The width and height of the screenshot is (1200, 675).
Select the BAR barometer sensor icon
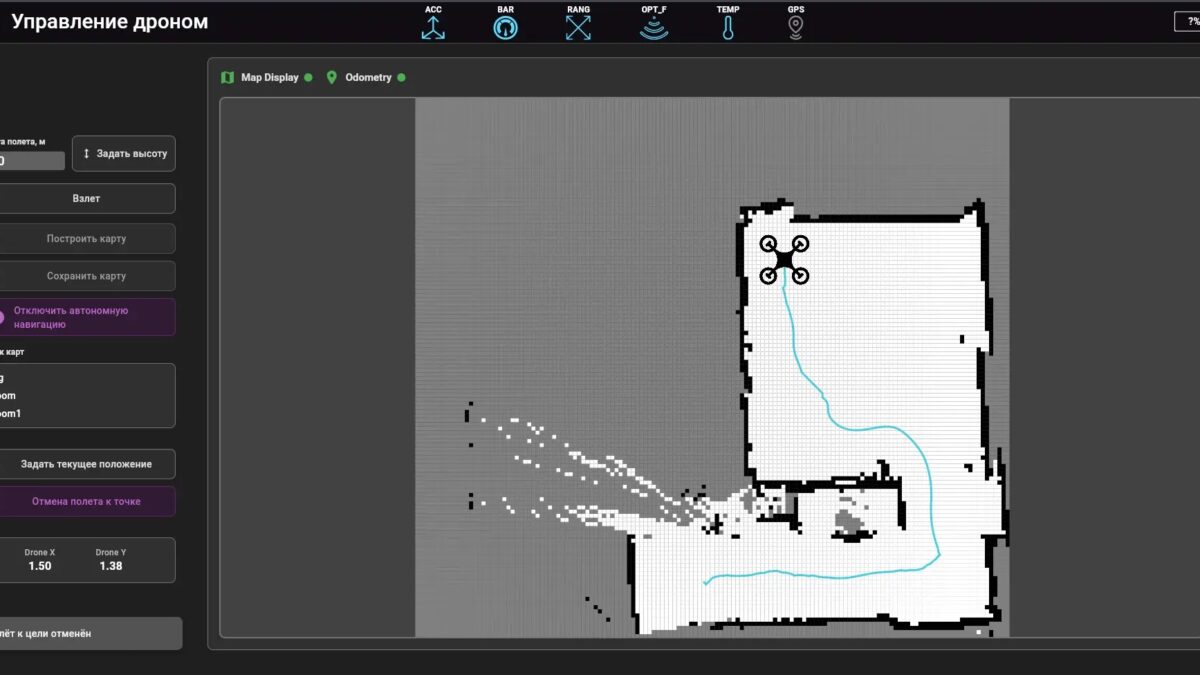tap(506, 27)
